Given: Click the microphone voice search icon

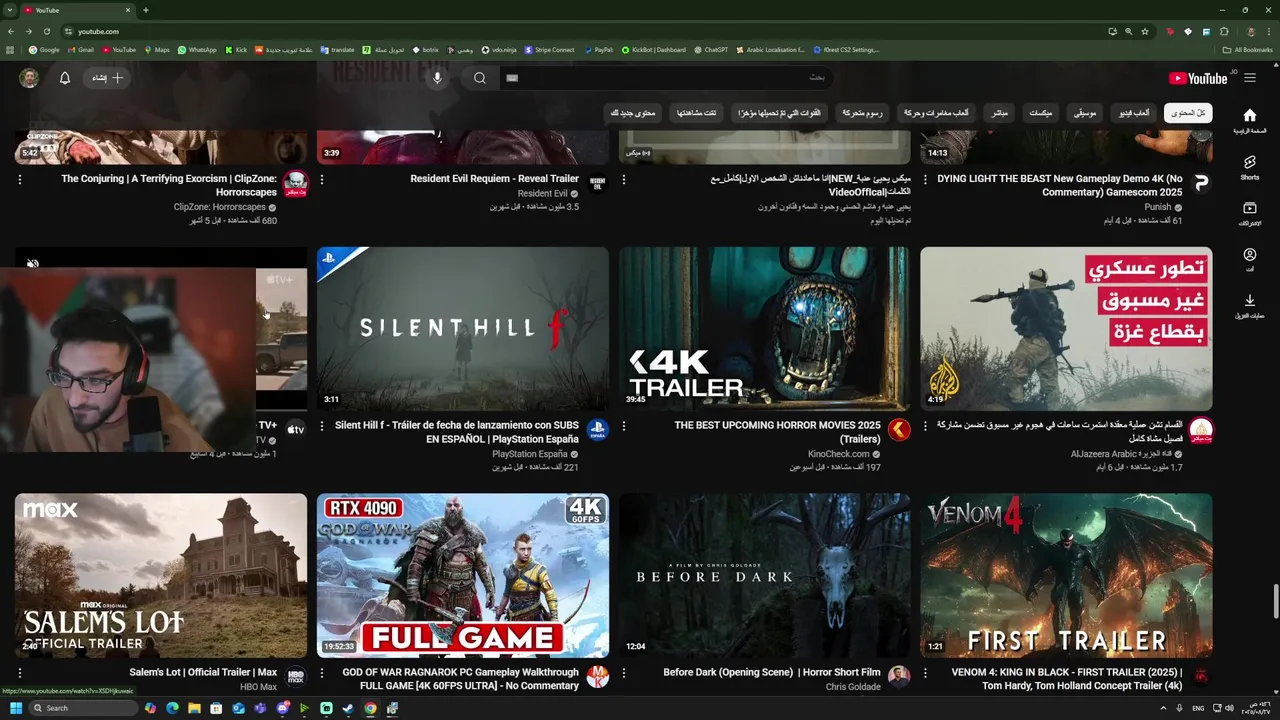Looking at the screenshot, I should tap(437, 78).
